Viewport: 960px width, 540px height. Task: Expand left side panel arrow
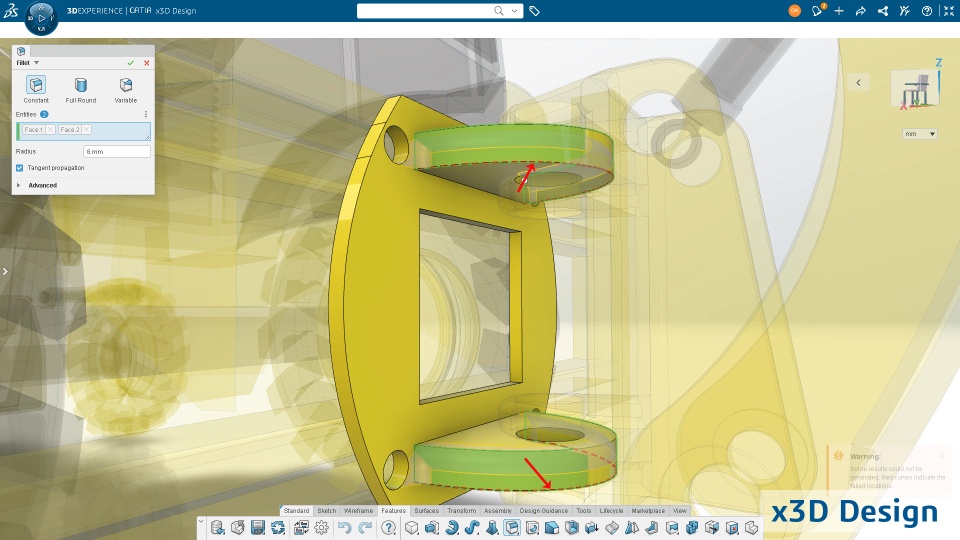5,271
